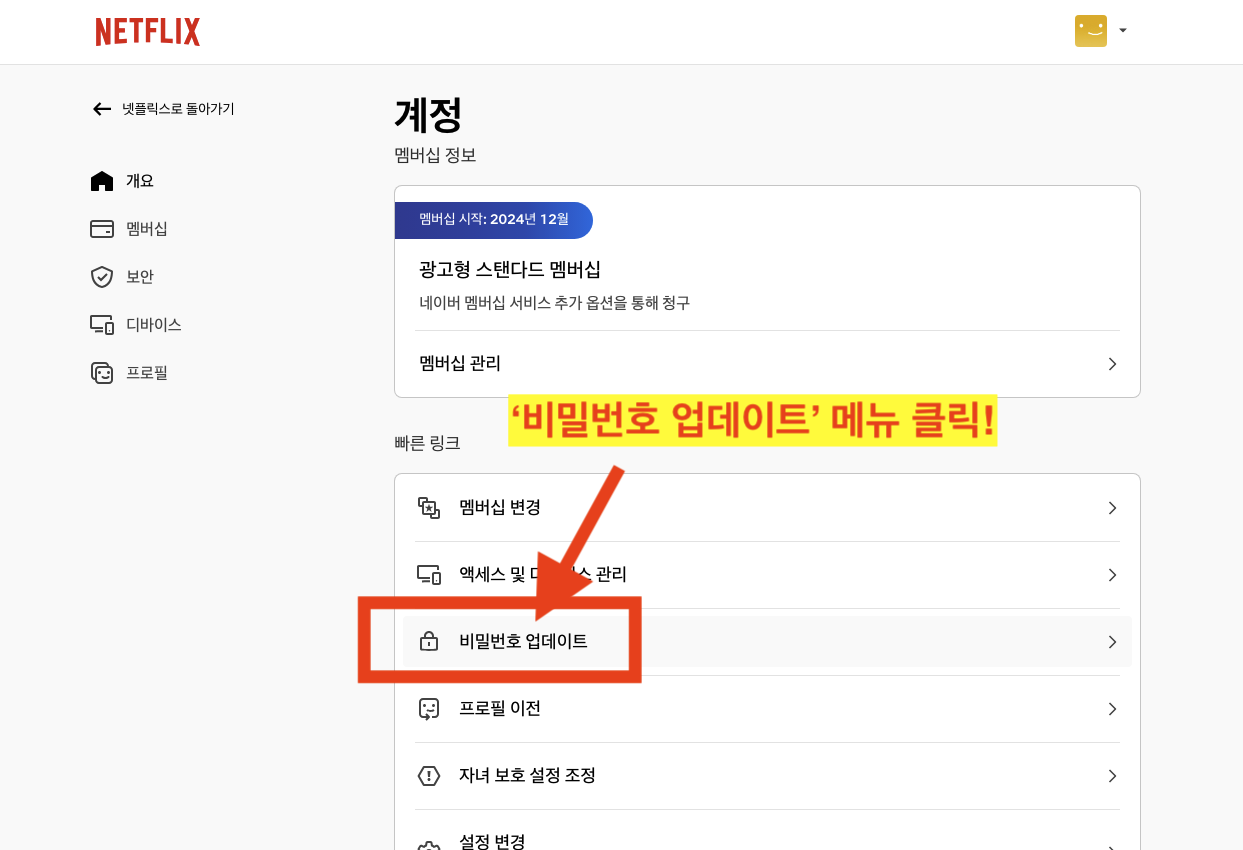Click the lock icon next to 비밀번호 업데이트
Screen dimensions: 1243x850
430,641
